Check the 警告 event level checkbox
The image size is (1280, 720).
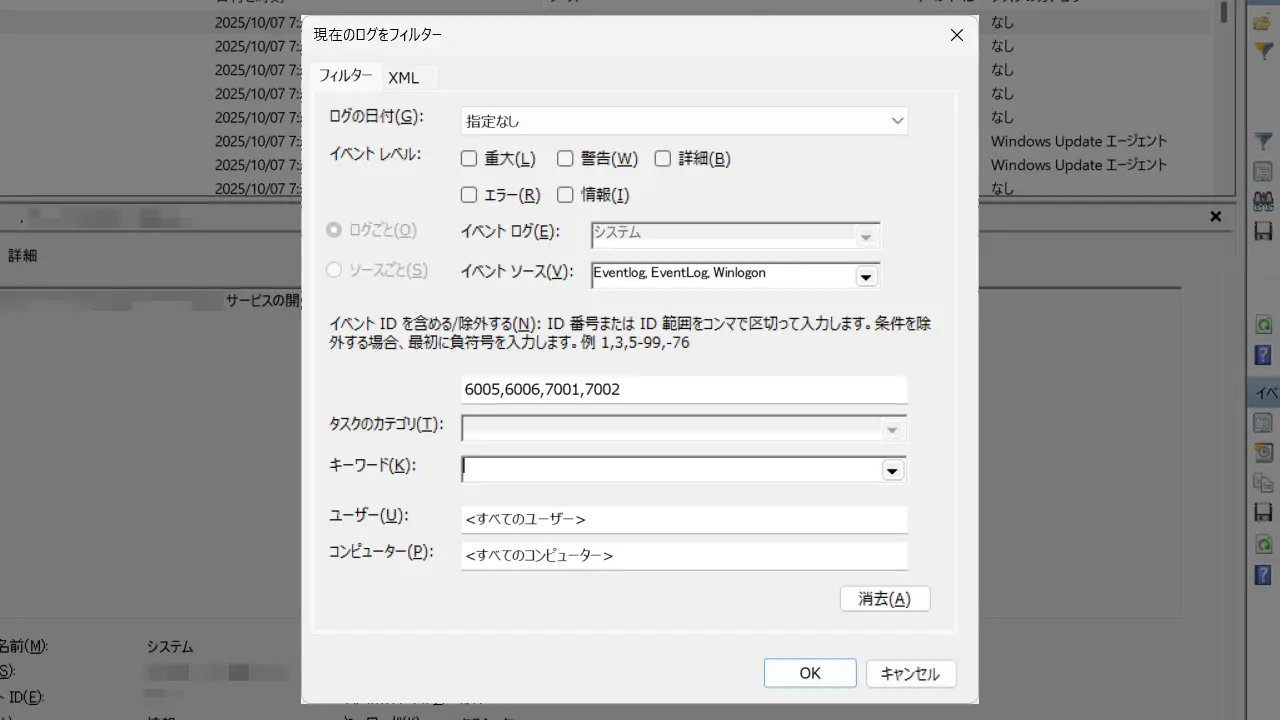[x=565, y=158]
